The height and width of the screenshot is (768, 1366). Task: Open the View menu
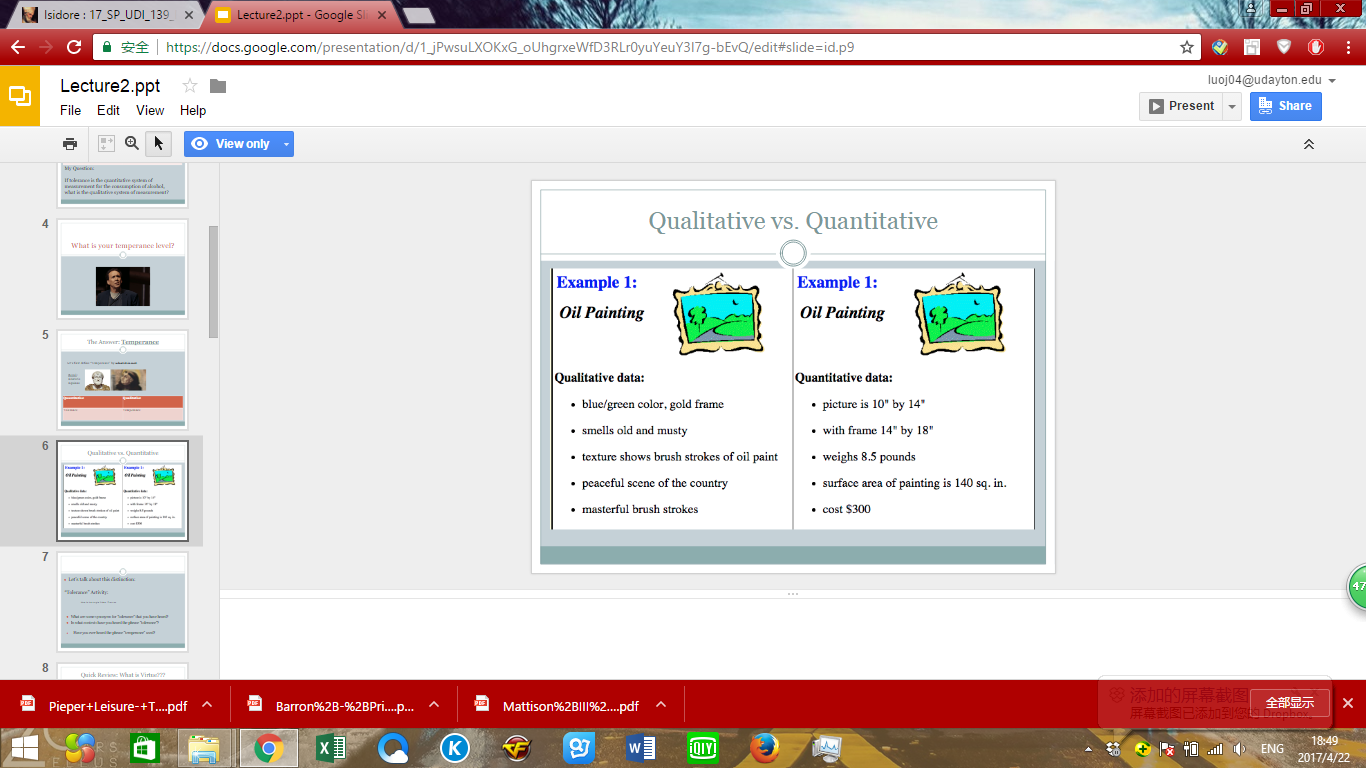point(150,110)
